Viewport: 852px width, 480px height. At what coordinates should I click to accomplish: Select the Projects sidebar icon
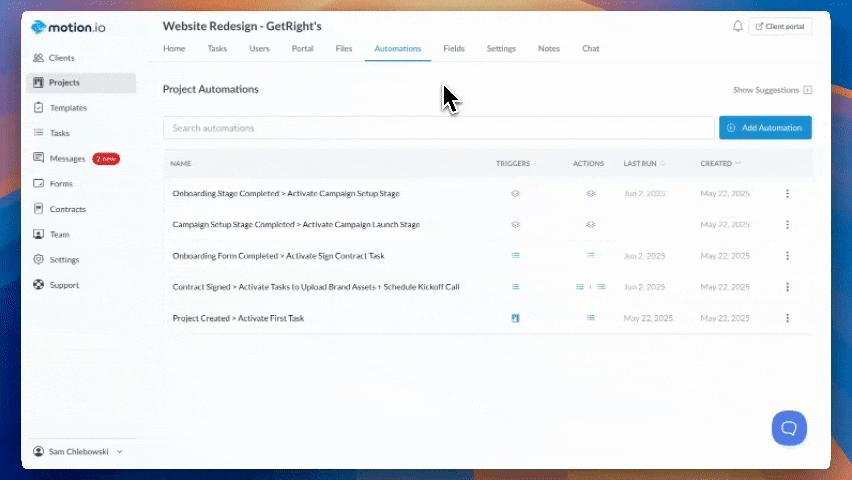tap(38, 83)
